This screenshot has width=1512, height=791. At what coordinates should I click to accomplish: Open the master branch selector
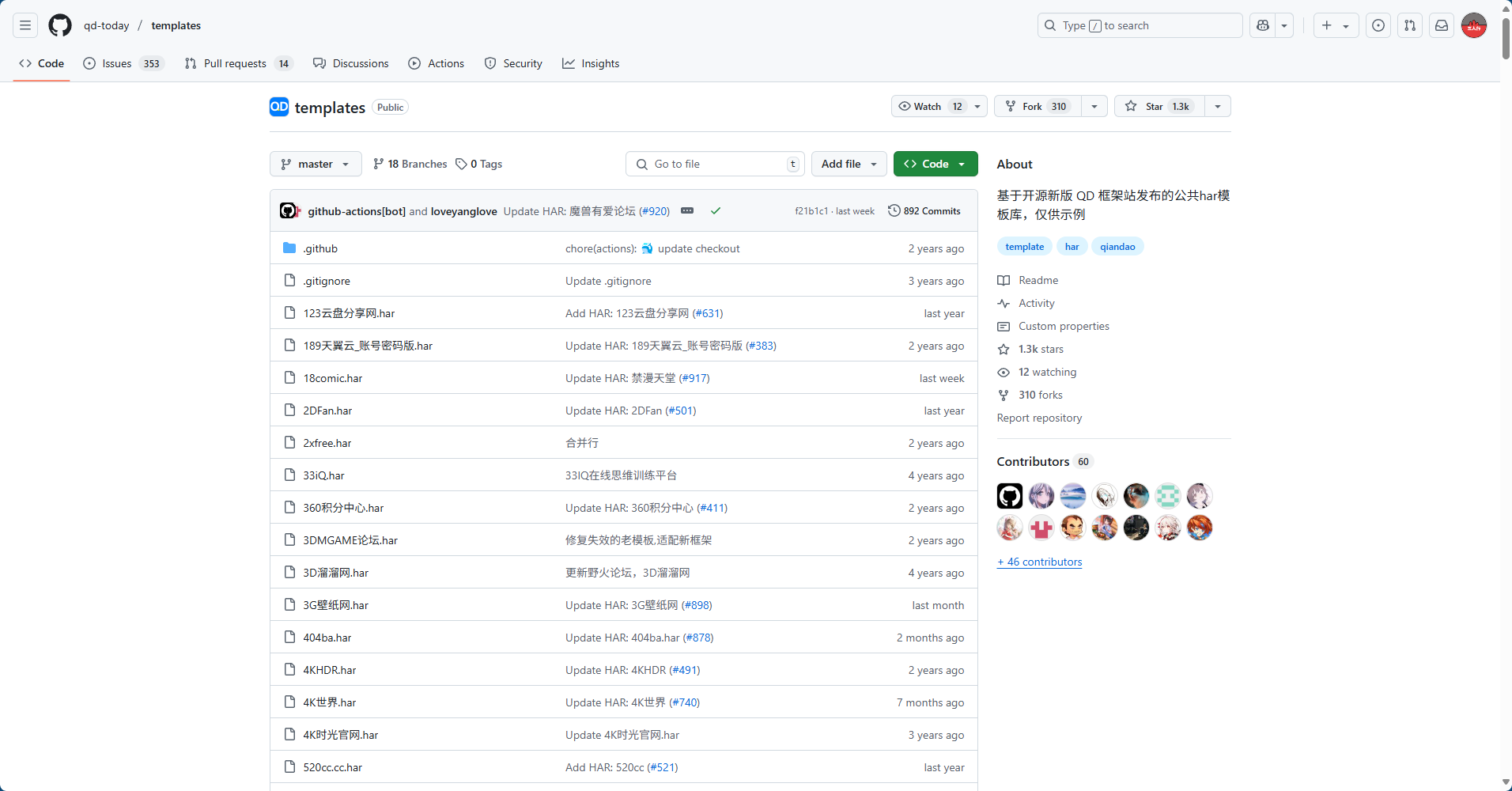[x=316, y=164]
